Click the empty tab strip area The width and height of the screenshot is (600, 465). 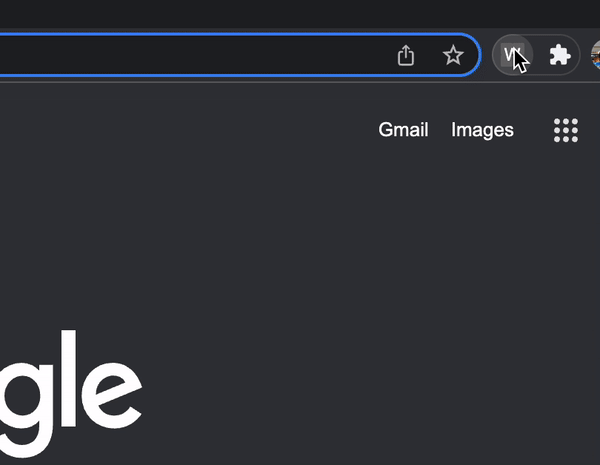pyautogui.click(x=300, y=13)
